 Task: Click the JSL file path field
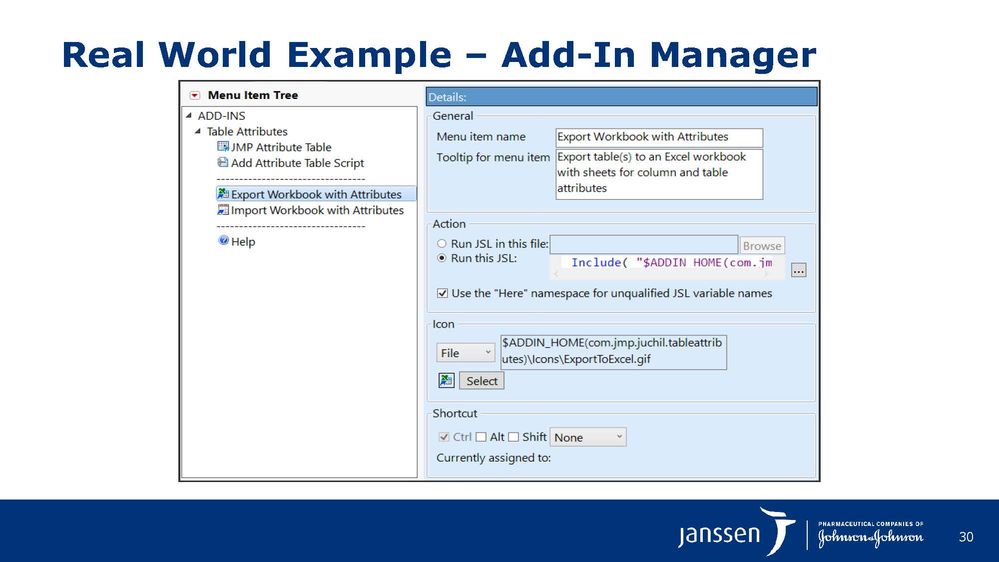point(643,245)
